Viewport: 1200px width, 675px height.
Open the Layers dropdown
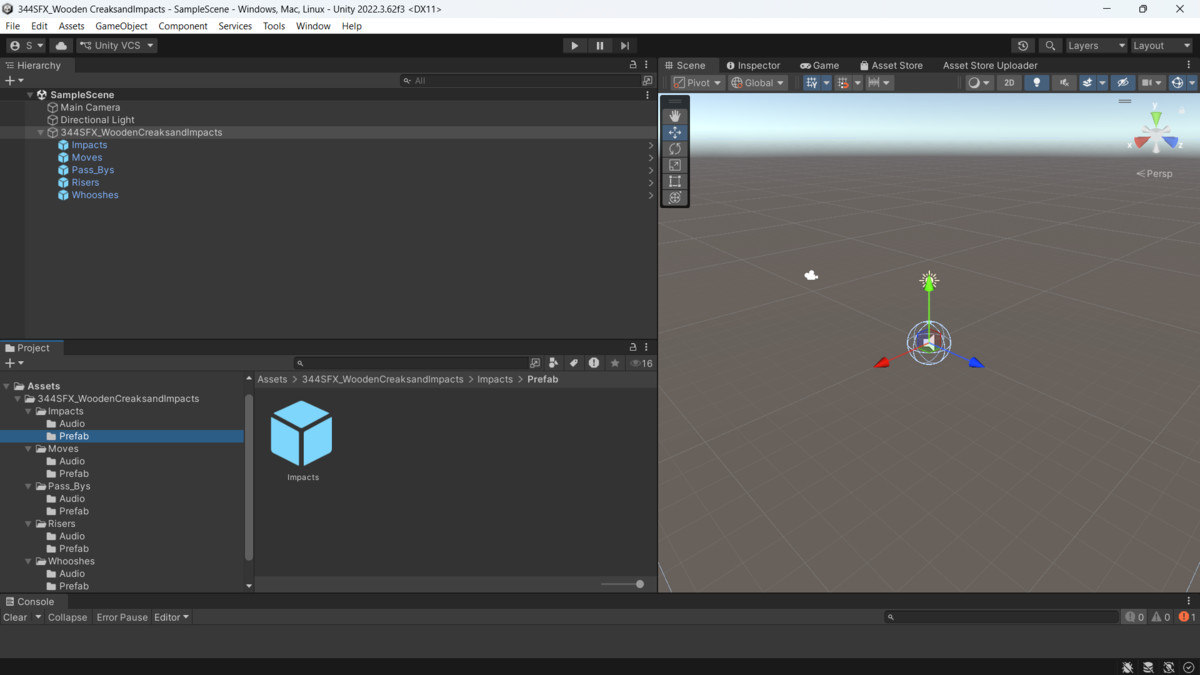pos(1095,45)
